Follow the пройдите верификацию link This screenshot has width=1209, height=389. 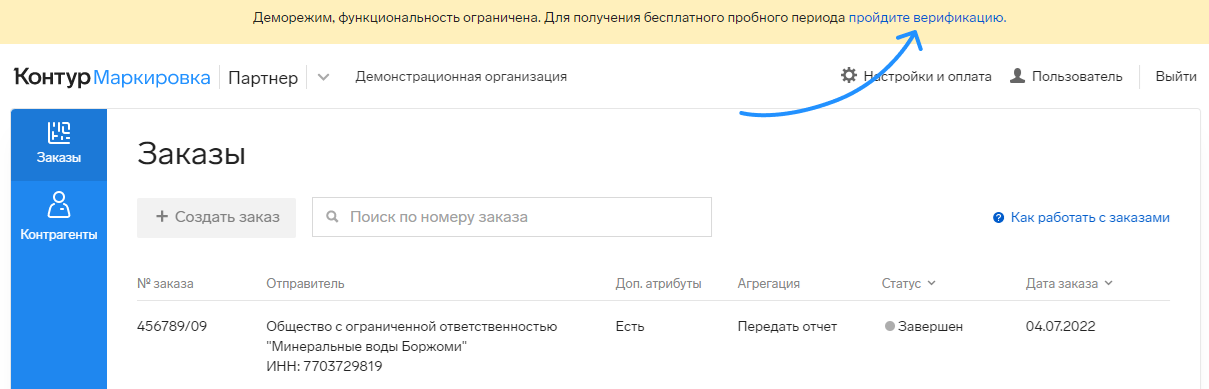pos(927,18)
